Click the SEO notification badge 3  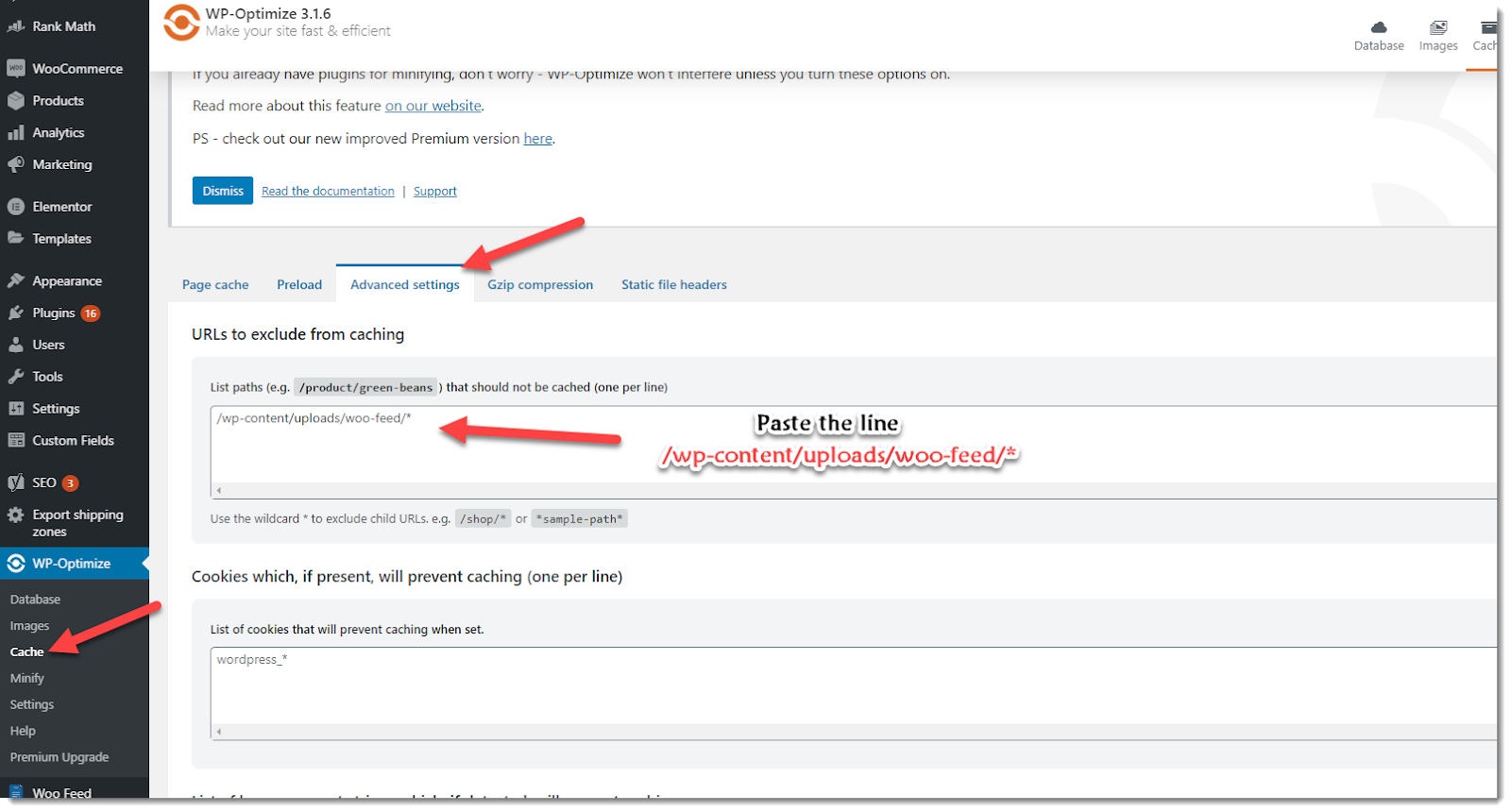pyautogui.click(x=70, y=483)
